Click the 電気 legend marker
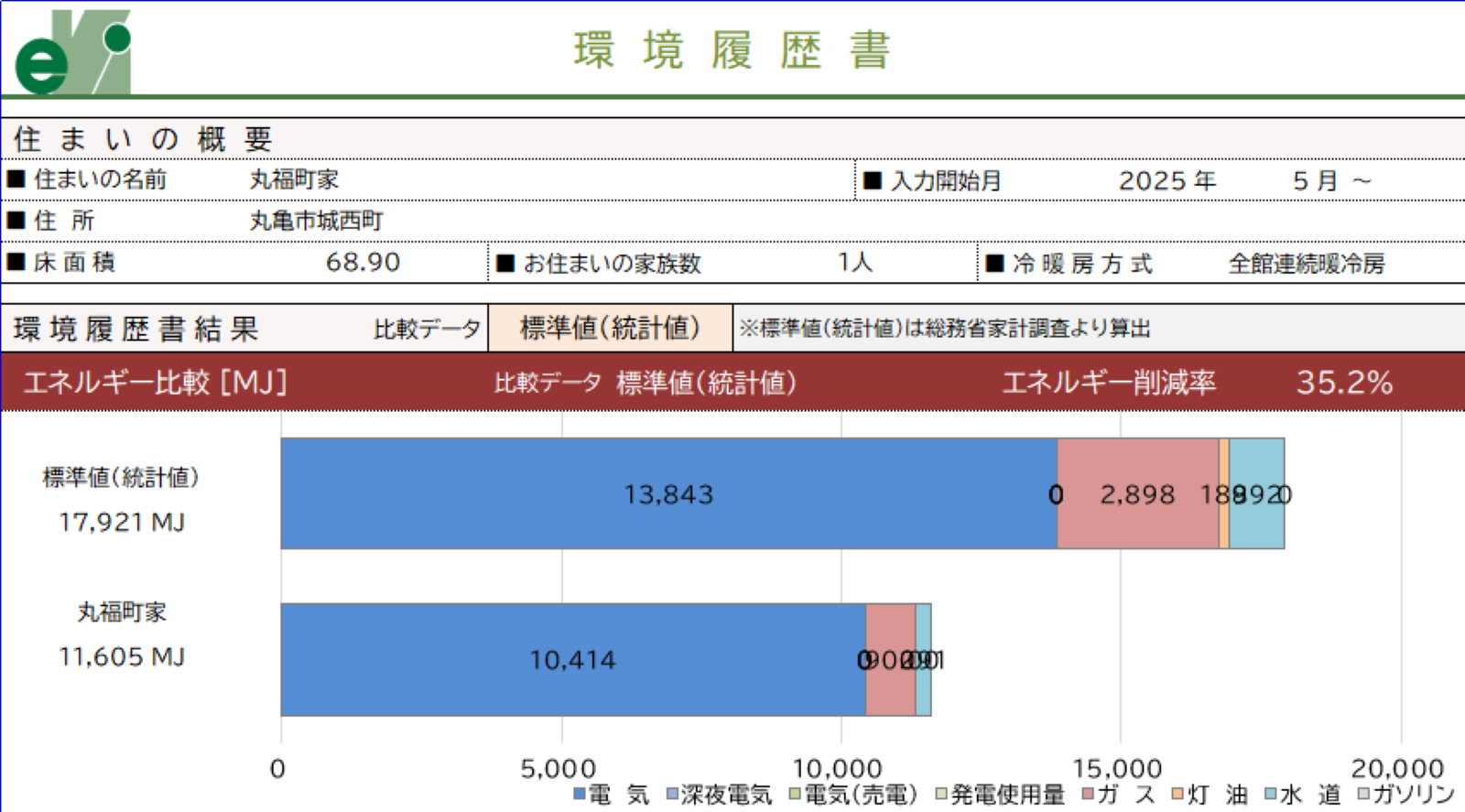 pos(580,794)
